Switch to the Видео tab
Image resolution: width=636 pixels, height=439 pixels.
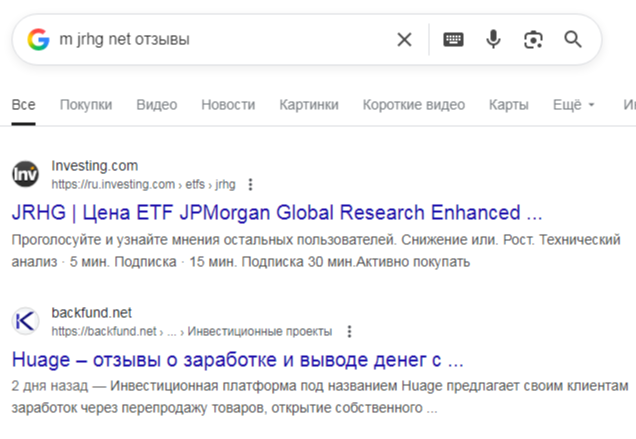157,105
